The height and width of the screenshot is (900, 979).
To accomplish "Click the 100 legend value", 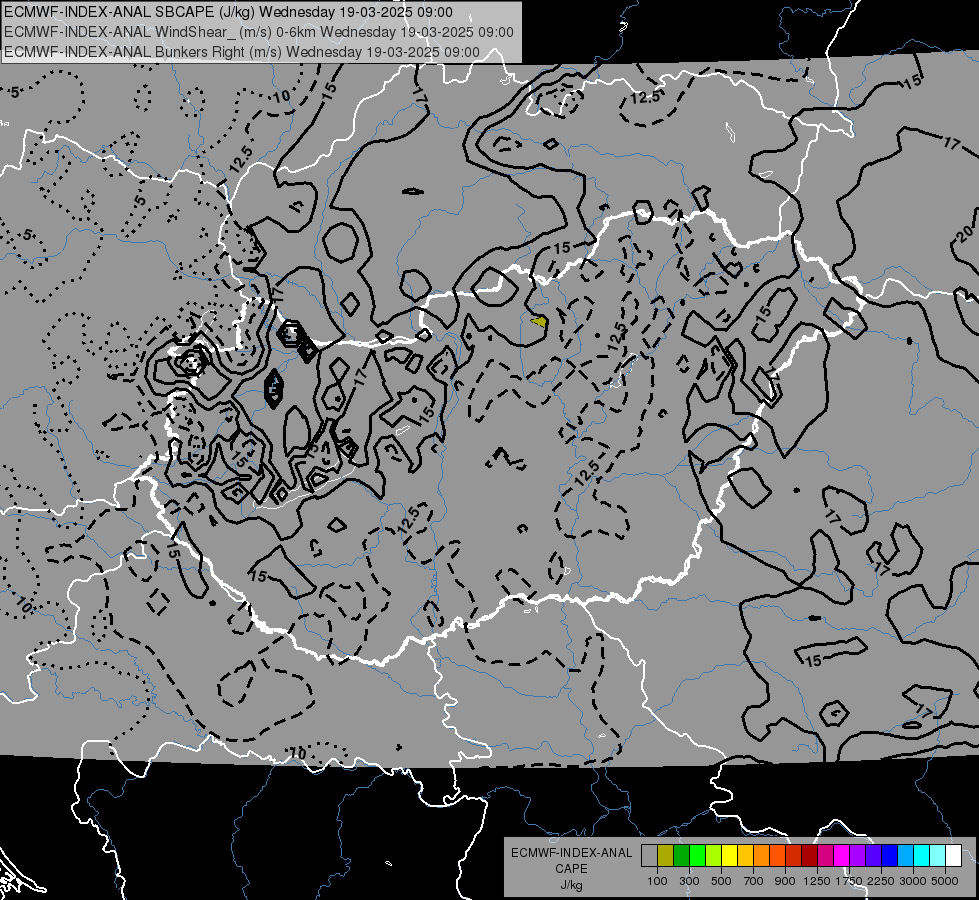I will tap(657, 881).
